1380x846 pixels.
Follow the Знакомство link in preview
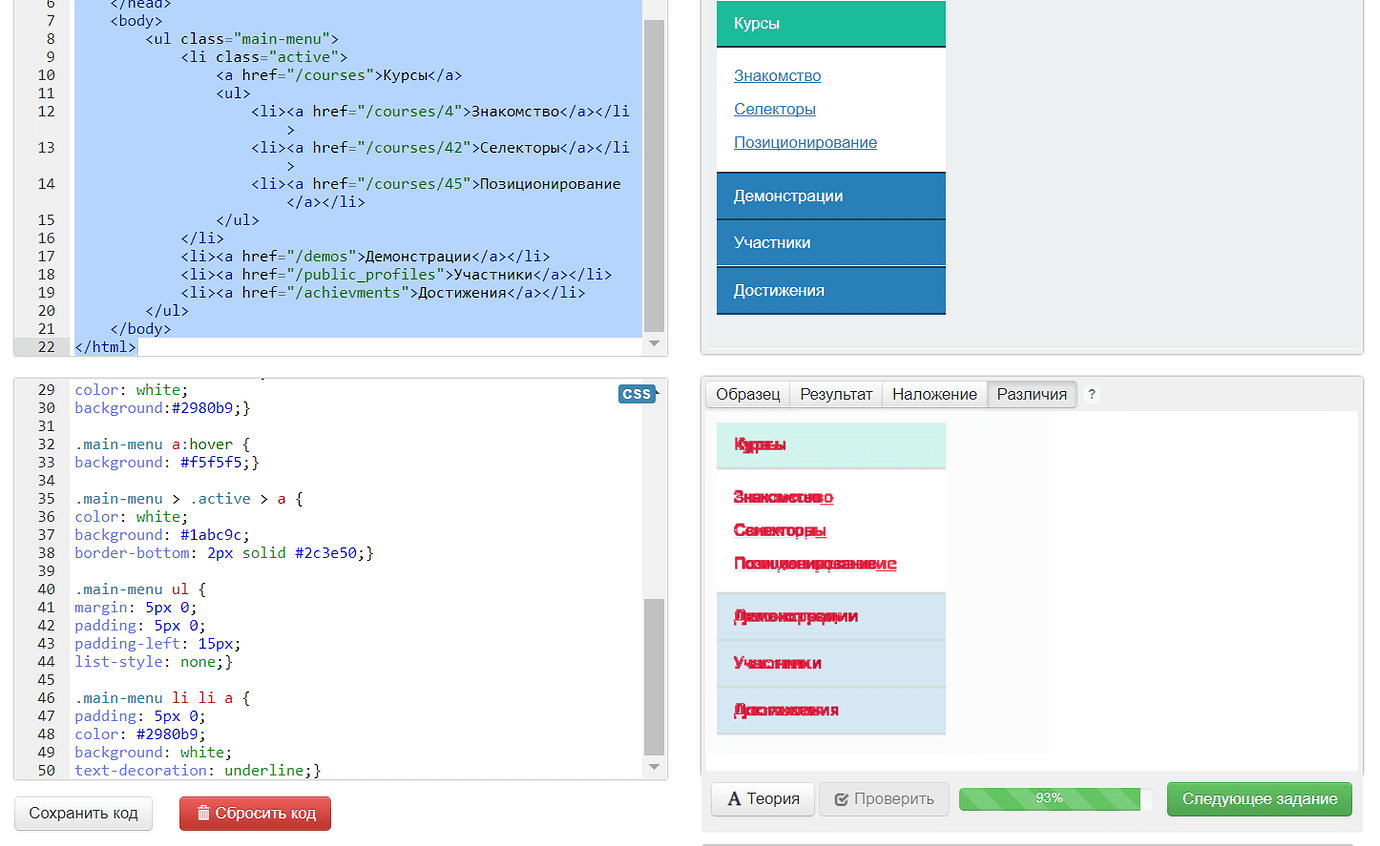point(777,76)
